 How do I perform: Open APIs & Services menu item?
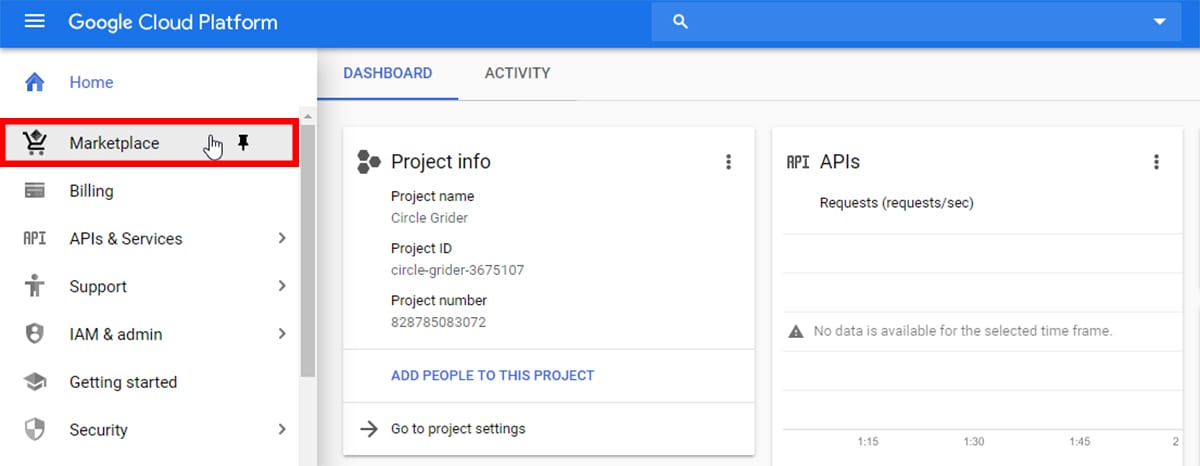pos(126,239)
